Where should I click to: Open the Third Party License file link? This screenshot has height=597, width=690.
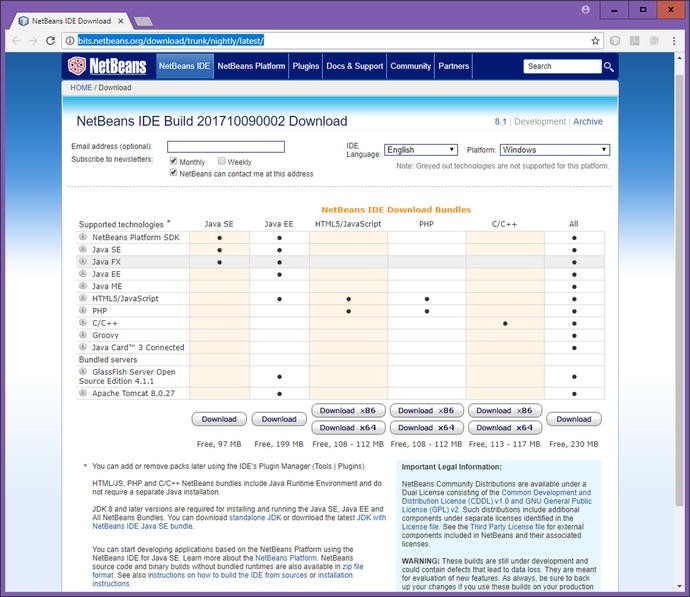[x=507, y=527]
